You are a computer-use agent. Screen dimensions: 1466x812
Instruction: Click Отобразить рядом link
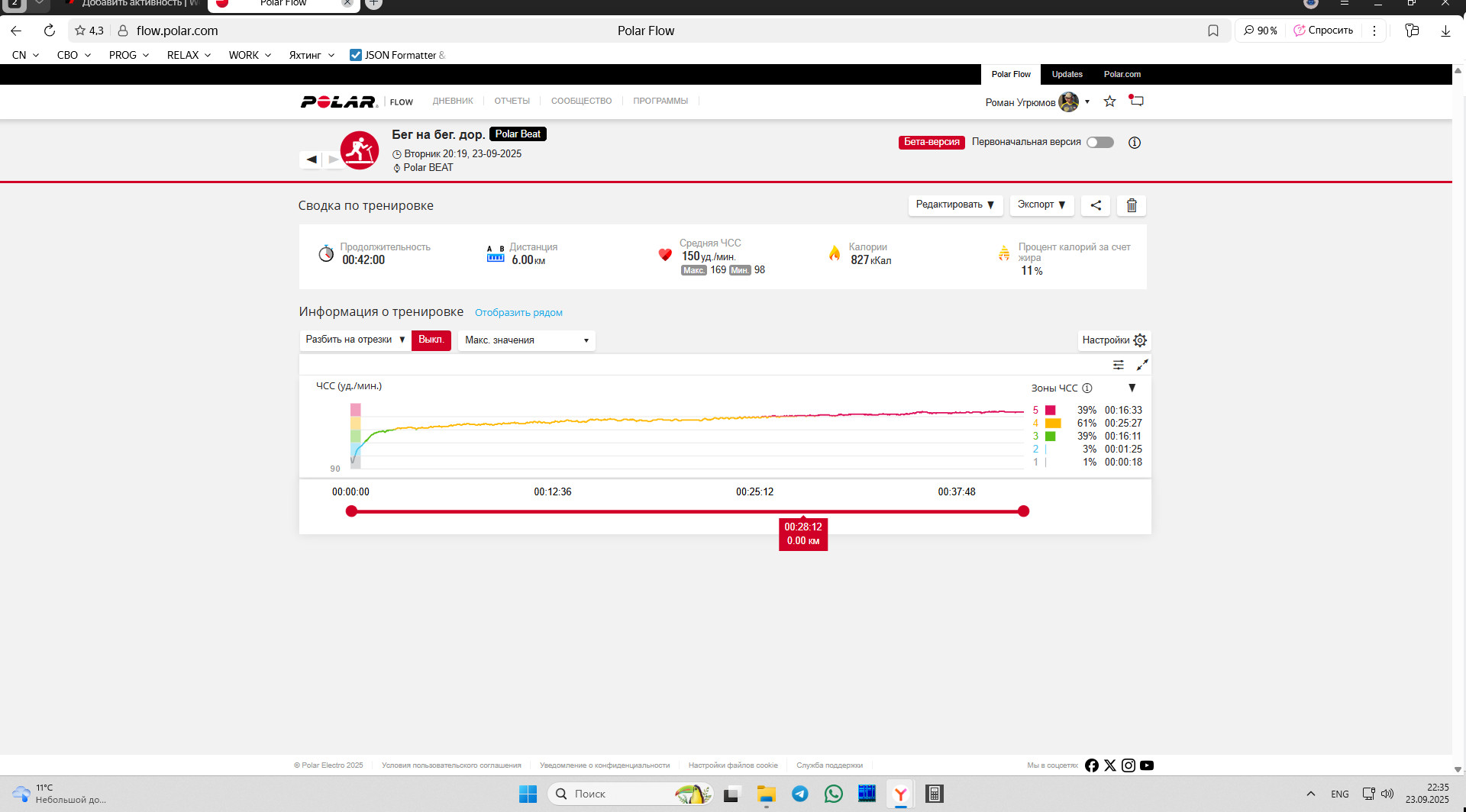click(518, 313)
